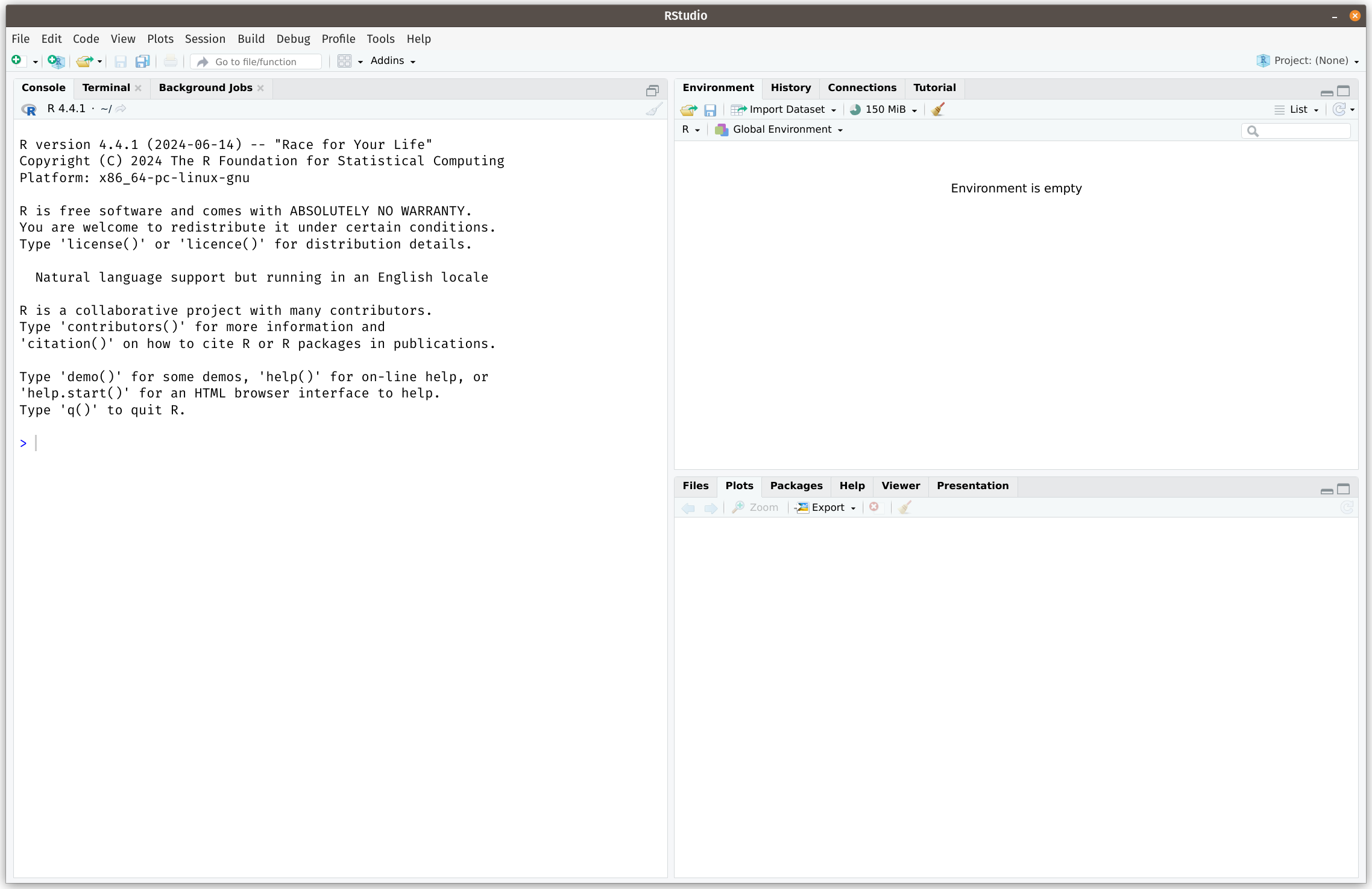Click the New File icon
Screen dimensions: 1372x889
click(17, 60)
